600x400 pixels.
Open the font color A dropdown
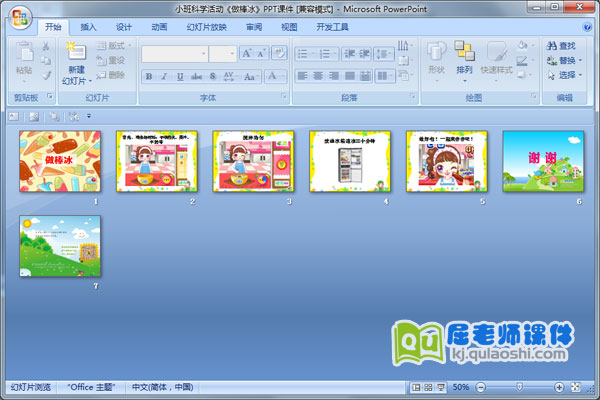tap(275, 77)
